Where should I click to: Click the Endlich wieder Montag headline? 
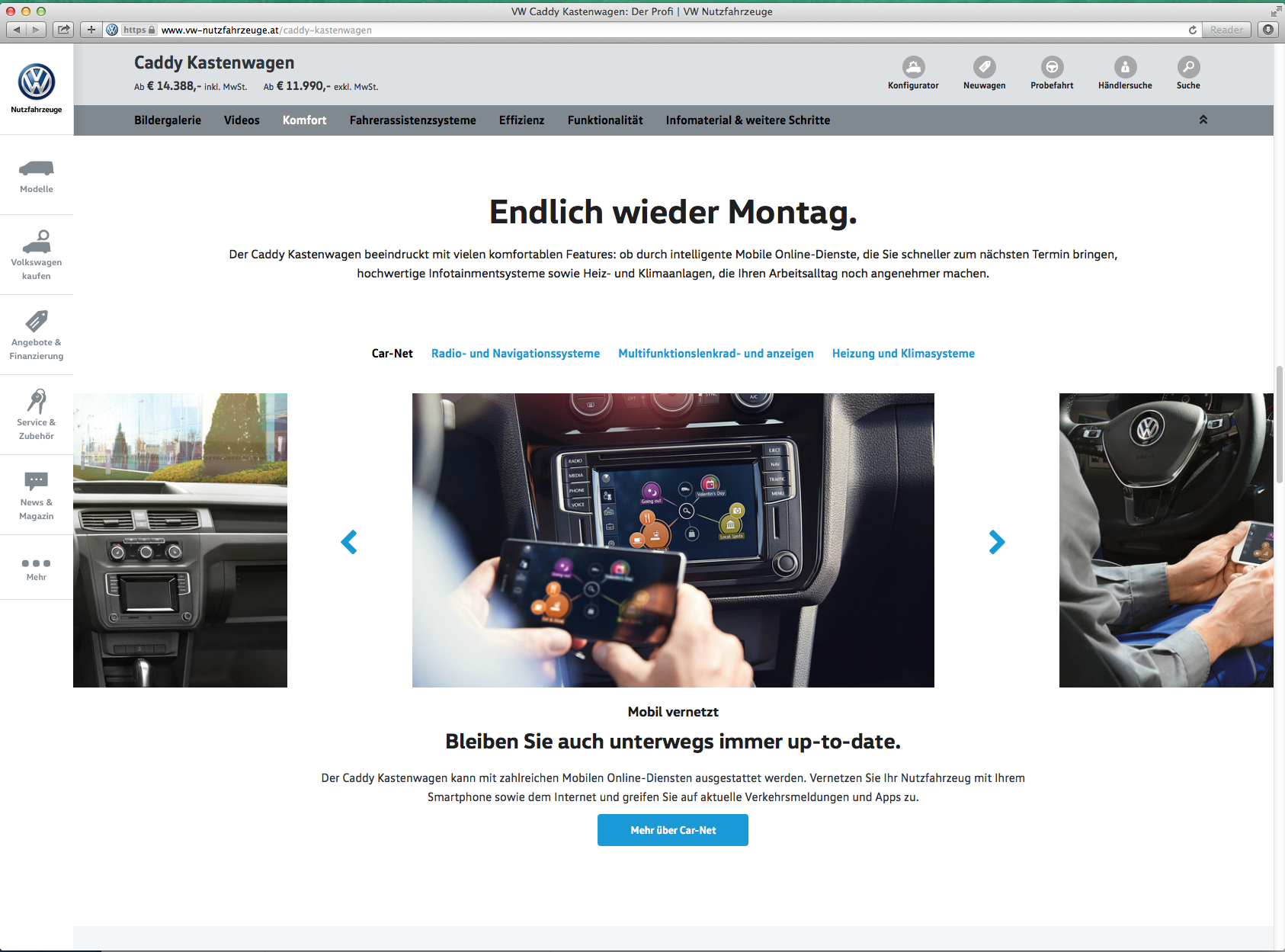pos(673,213)
